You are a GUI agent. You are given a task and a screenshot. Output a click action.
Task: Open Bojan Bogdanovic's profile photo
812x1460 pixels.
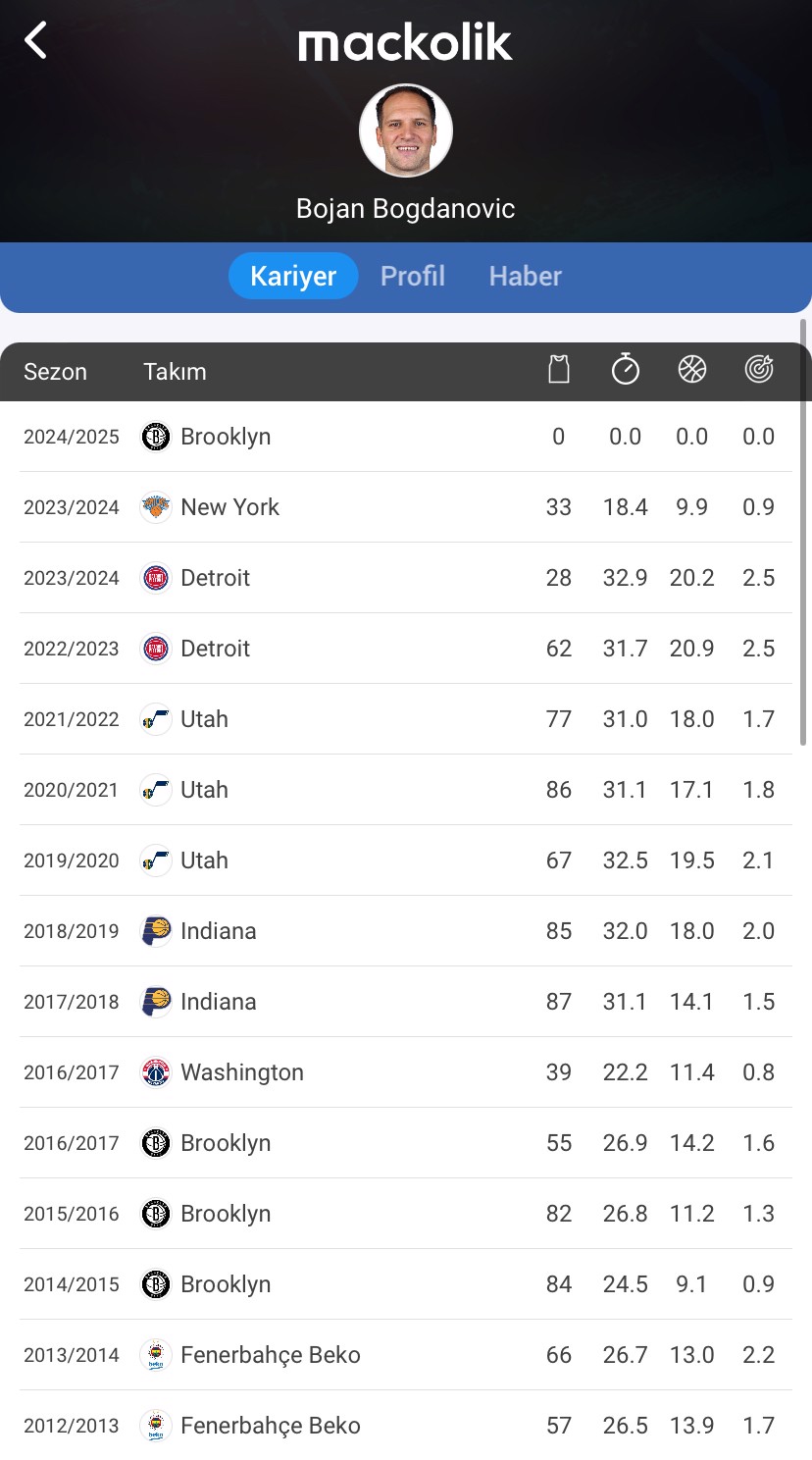(x=406, y=130)
